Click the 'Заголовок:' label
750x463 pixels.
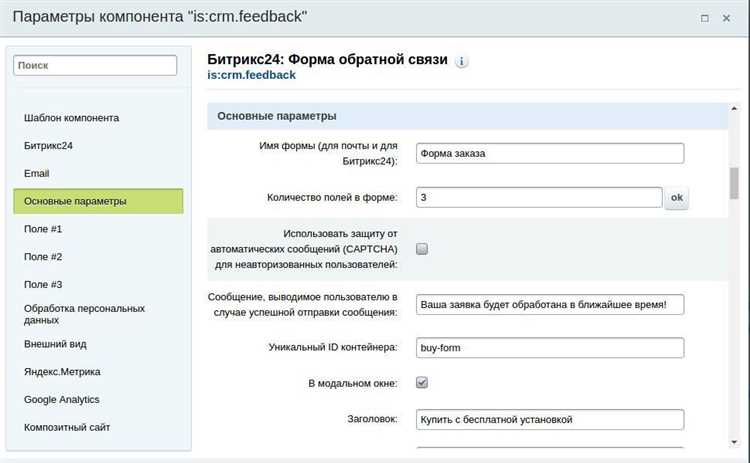click(373, 419)
